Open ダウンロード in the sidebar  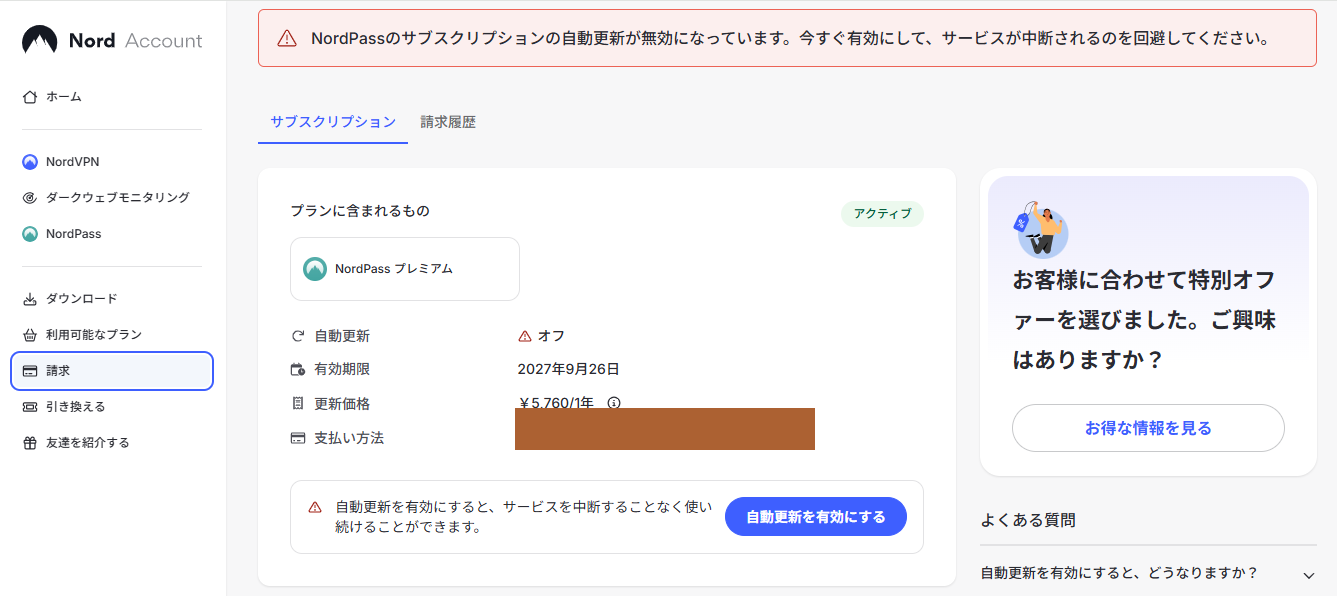(x=112, y=299)
